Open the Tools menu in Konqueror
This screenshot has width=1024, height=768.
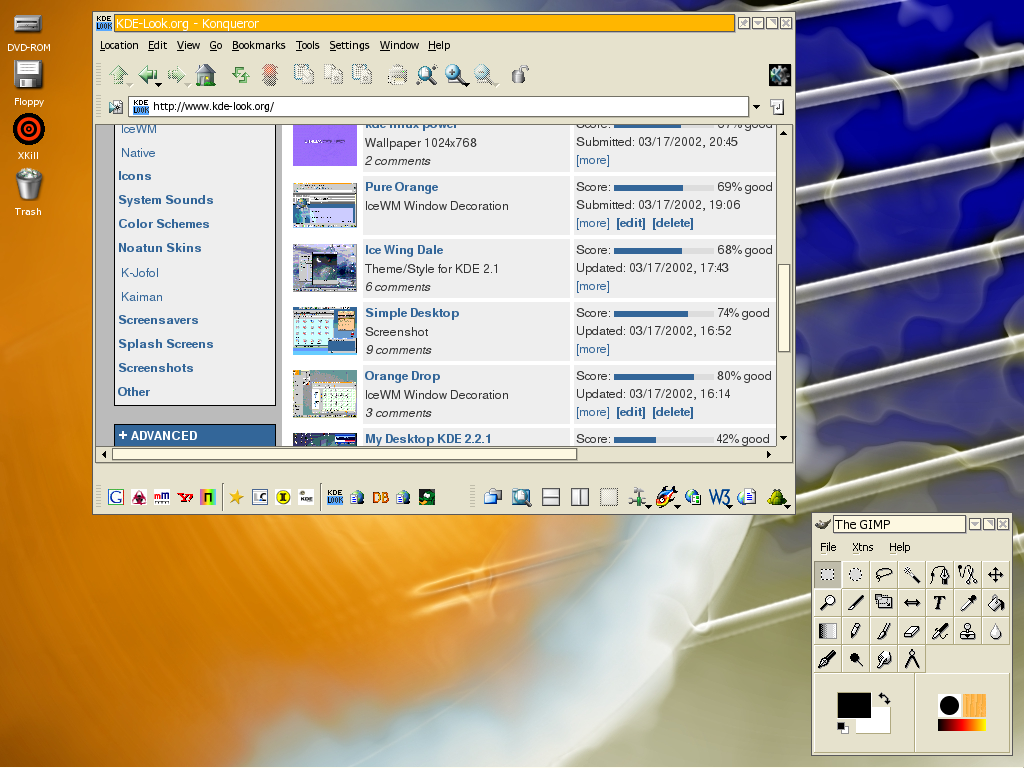tap(308, 45)
